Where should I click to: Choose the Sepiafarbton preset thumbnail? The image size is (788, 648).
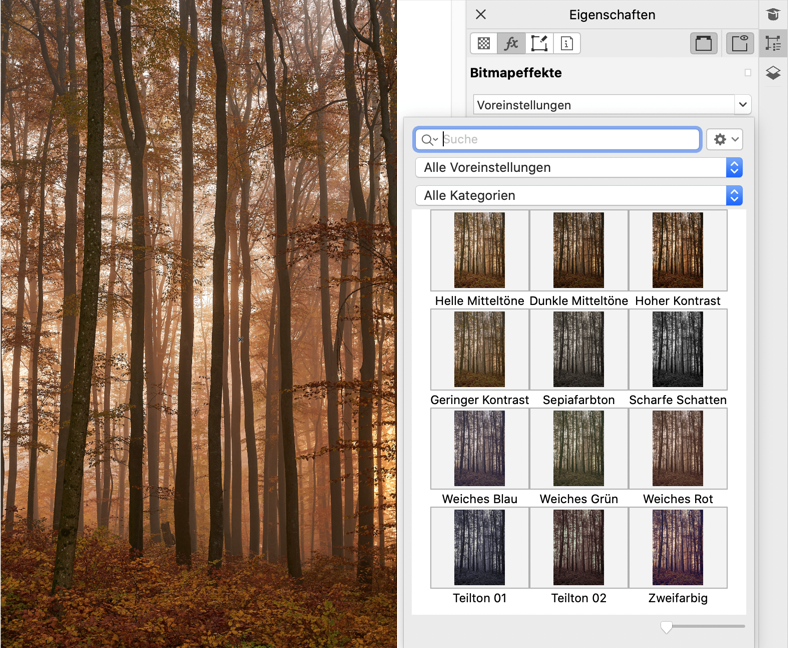(x=579, y=350)
